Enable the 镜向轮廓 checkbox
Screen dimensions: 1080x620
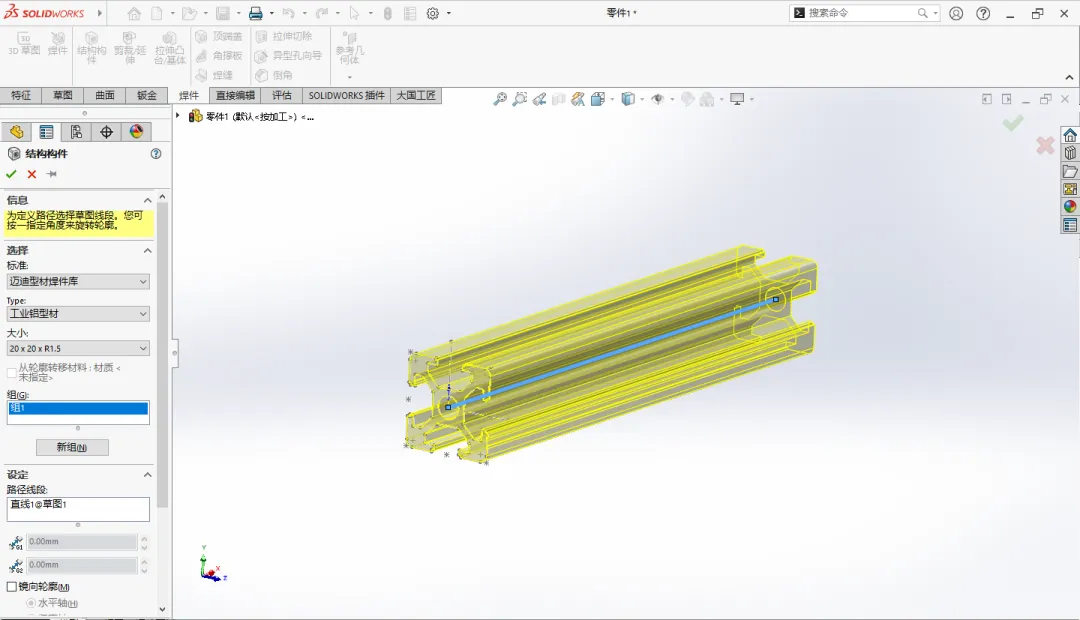pos(12,587)
